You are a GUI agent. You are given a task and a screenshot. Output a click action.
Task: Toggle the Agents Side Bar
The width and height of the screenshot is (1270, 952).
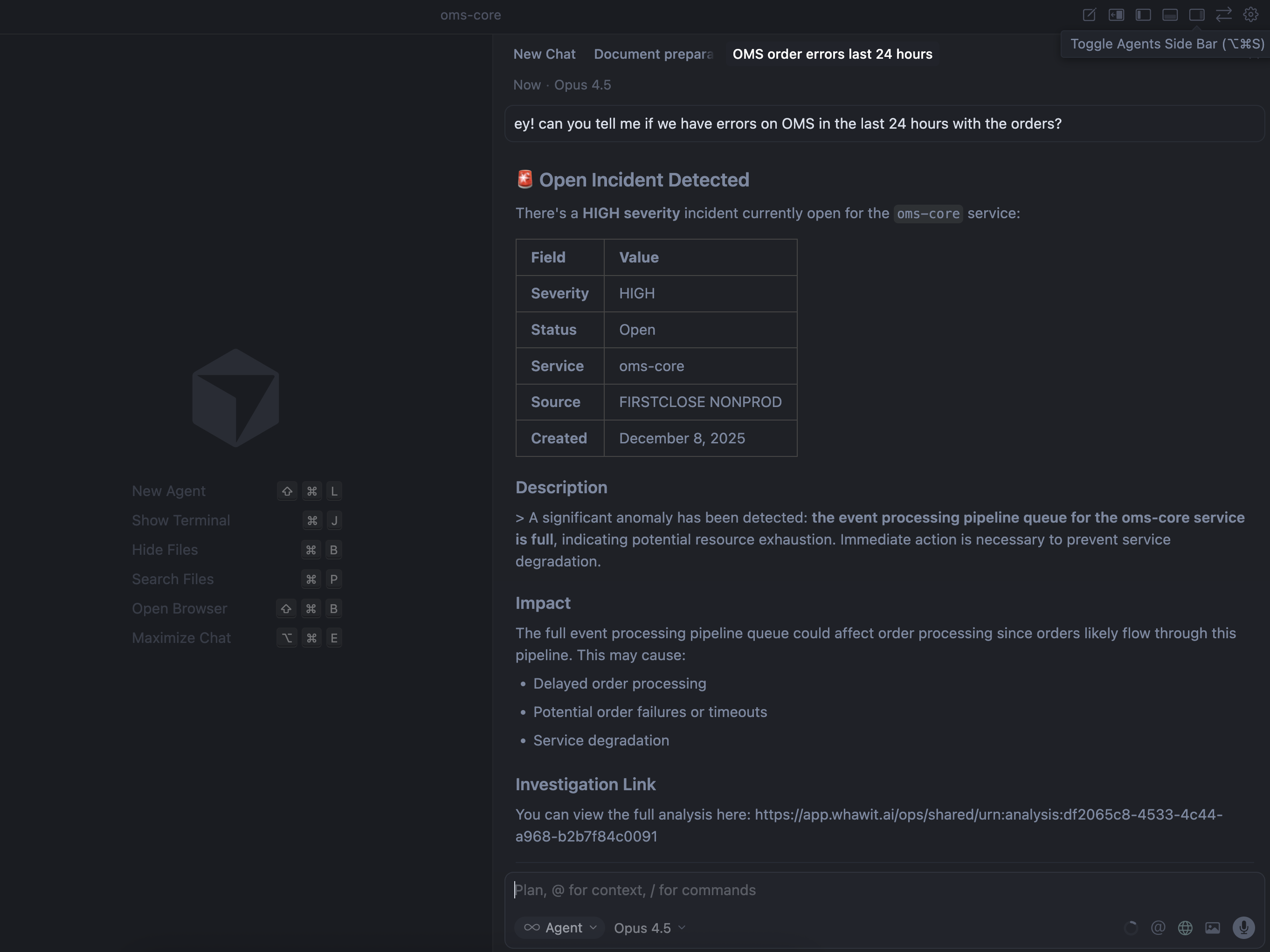tap(1197, 15)
